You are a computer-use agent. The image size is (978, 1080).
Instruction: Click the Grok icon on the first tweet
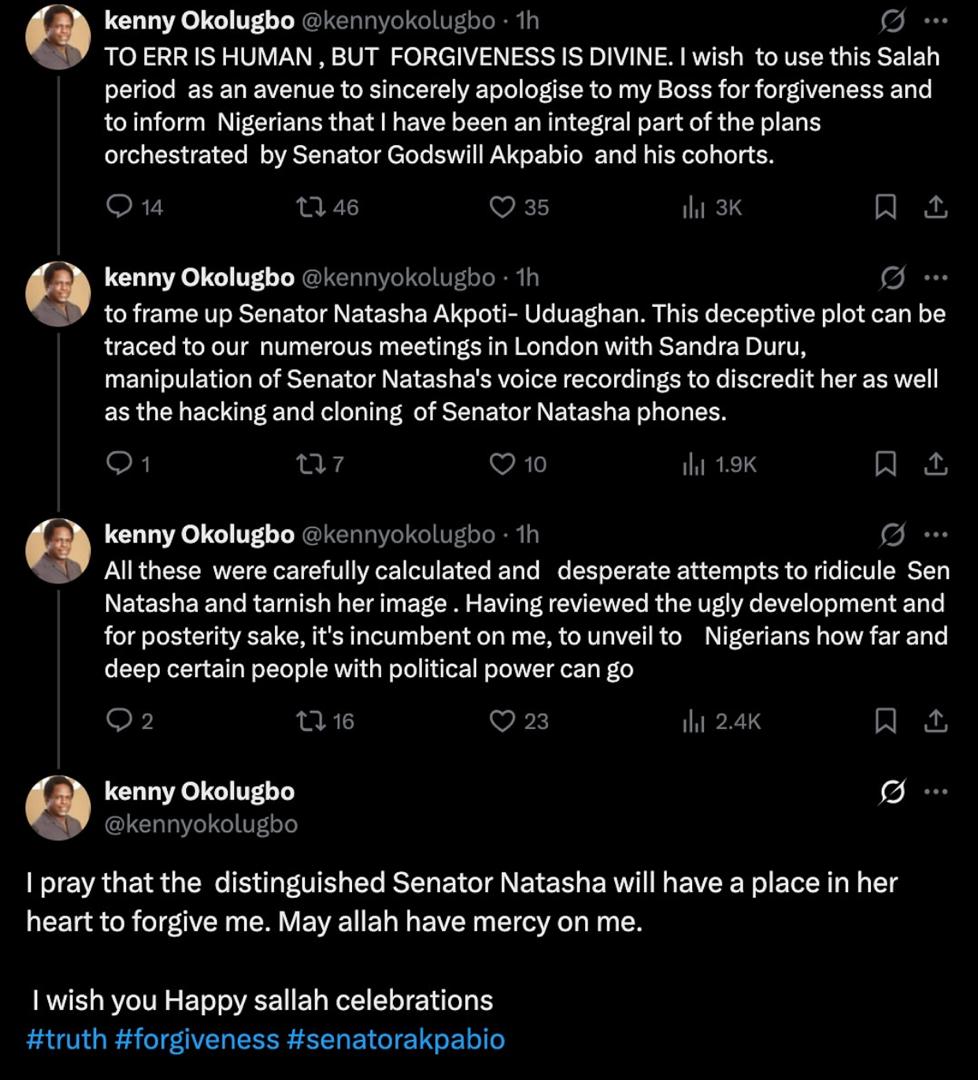click(892, 20)
